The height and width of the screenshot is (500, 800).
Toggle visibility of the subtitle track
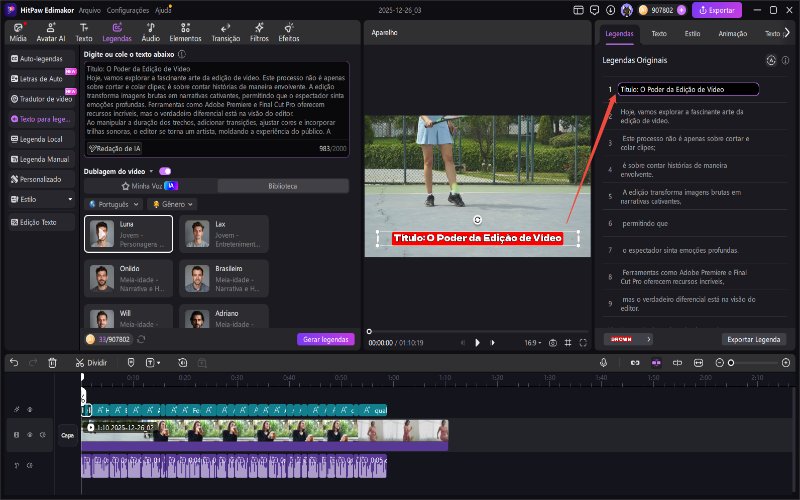click(30, 410)
